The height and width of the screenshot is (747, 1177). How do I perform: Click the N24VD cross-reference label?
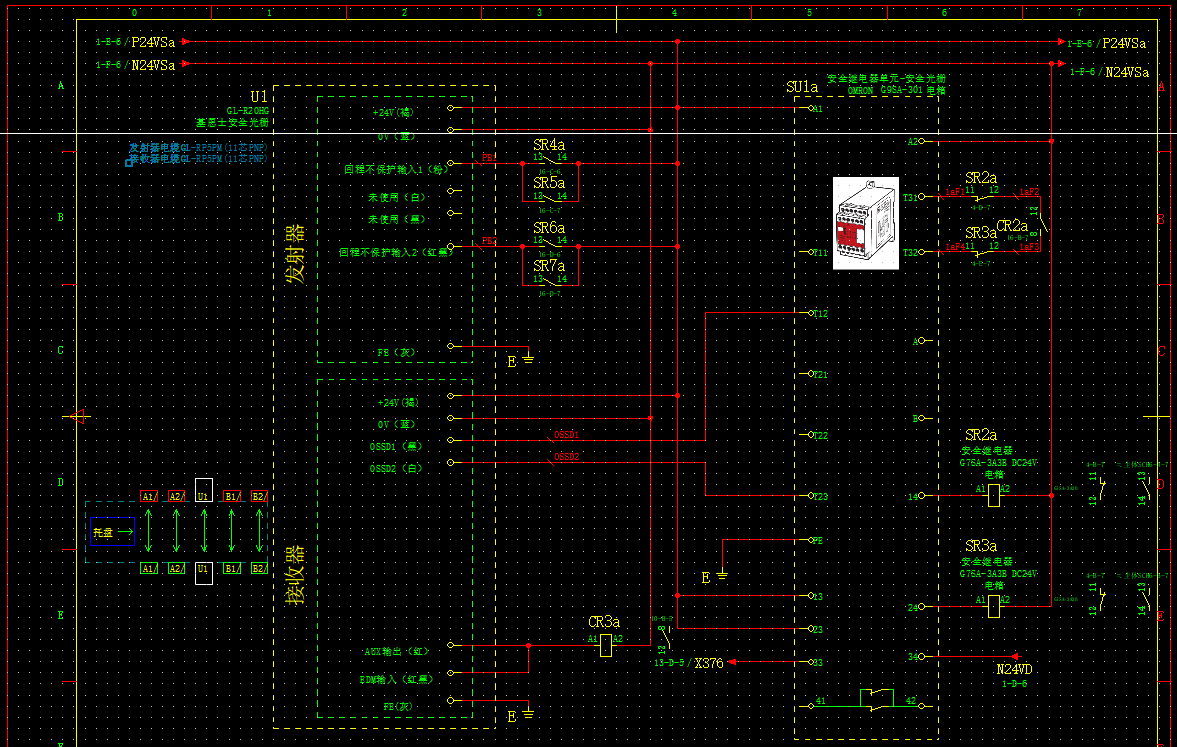[x=1014, y=669]
